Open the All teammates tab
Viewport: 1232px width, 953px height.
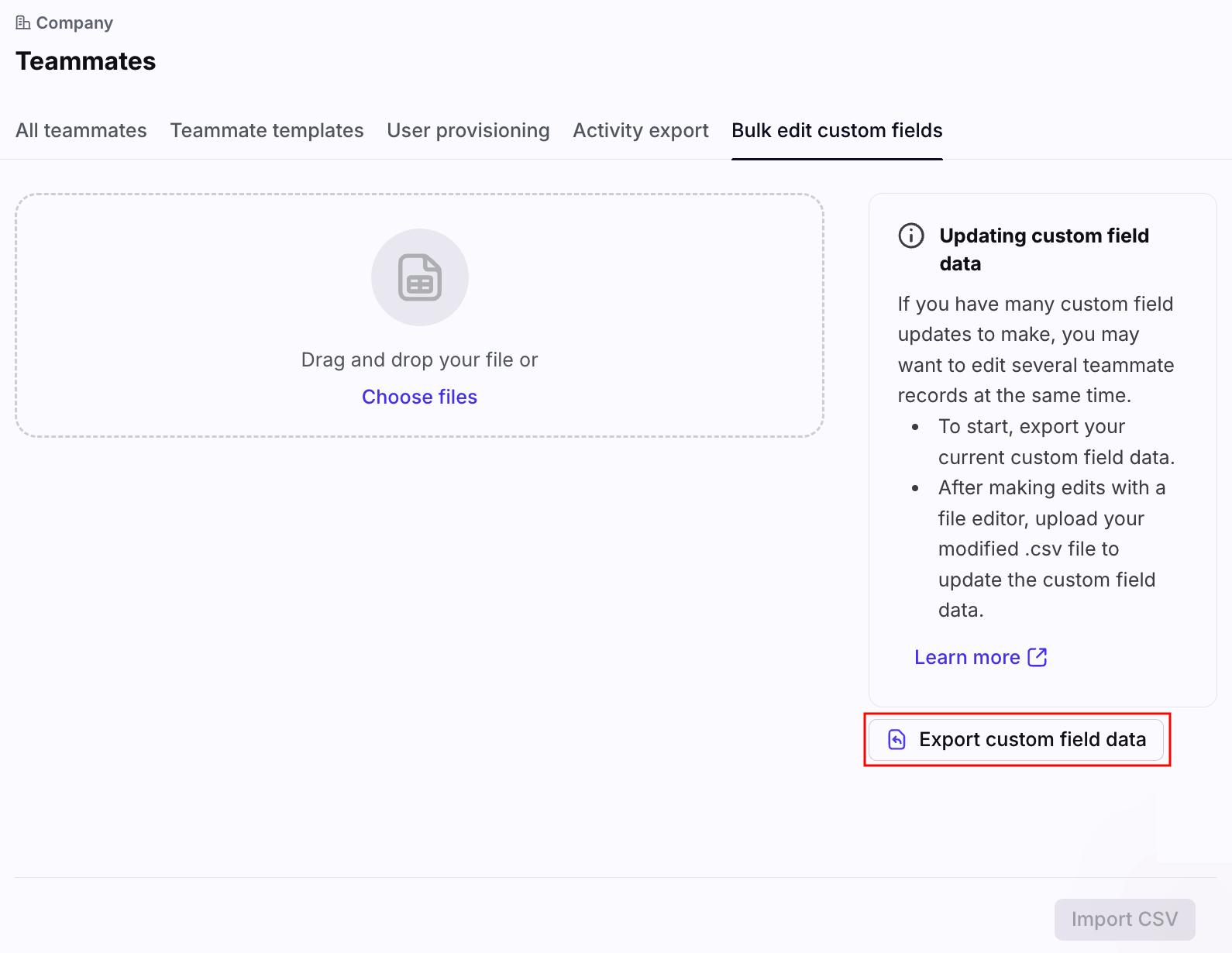click(81, 130)
